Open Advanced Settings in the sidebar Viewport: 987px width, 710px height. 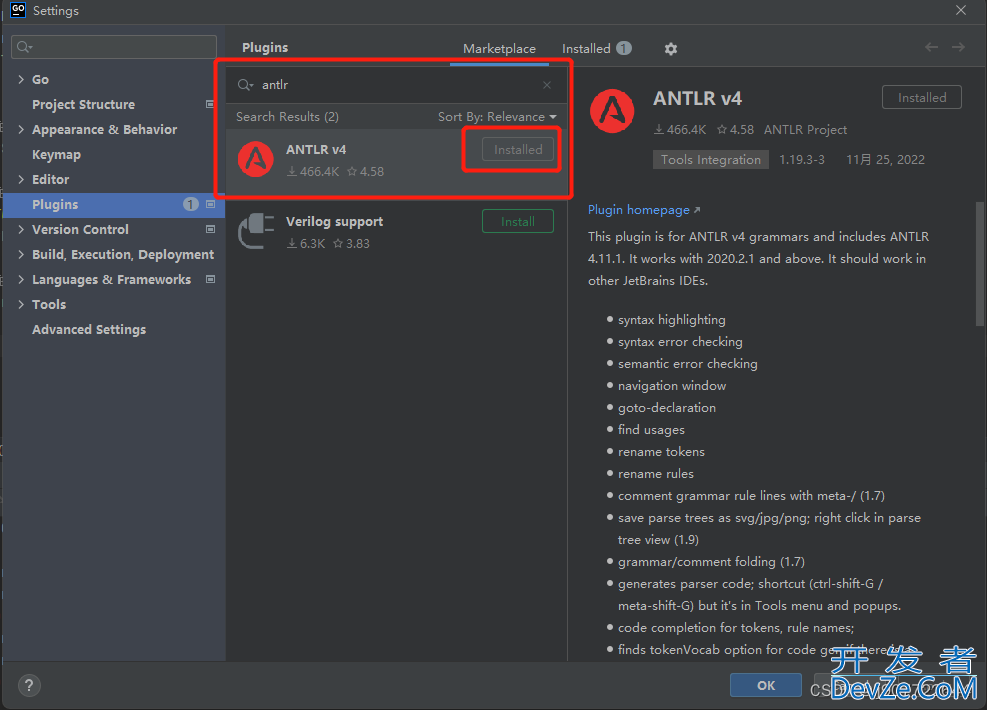(89, 330)
